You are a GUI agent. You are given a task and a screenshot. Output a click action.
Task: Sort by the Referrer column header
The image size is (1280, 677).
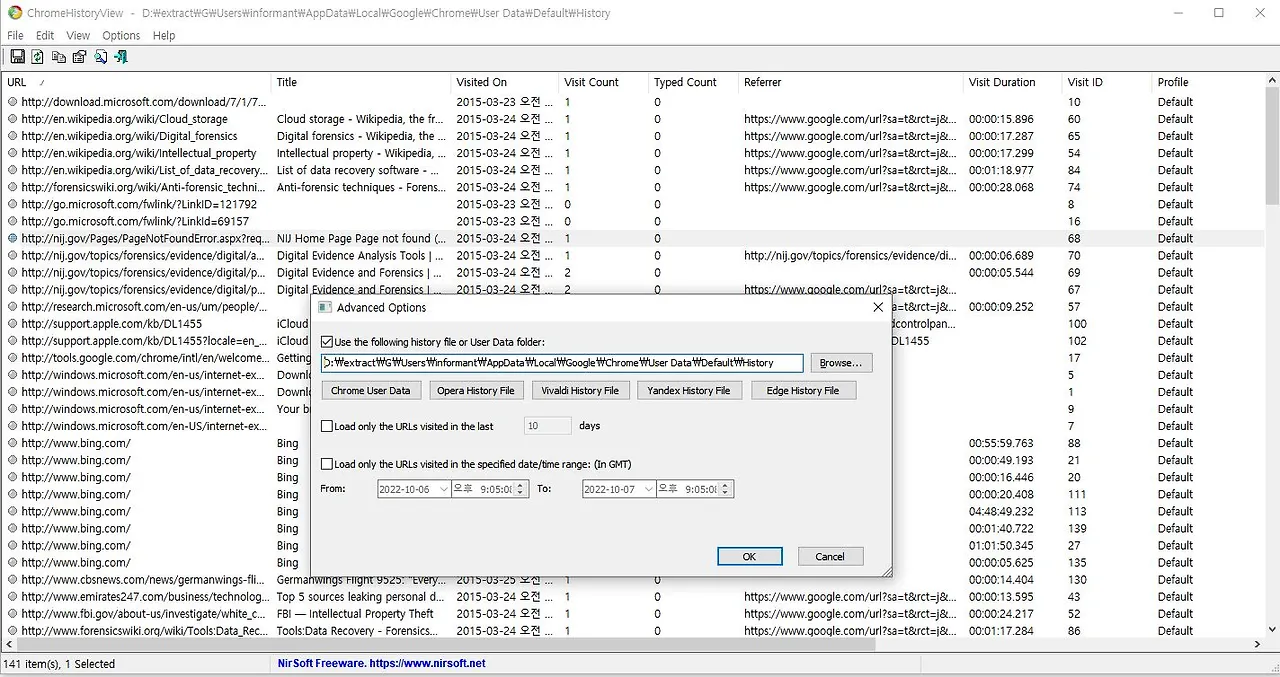point(852,82)
